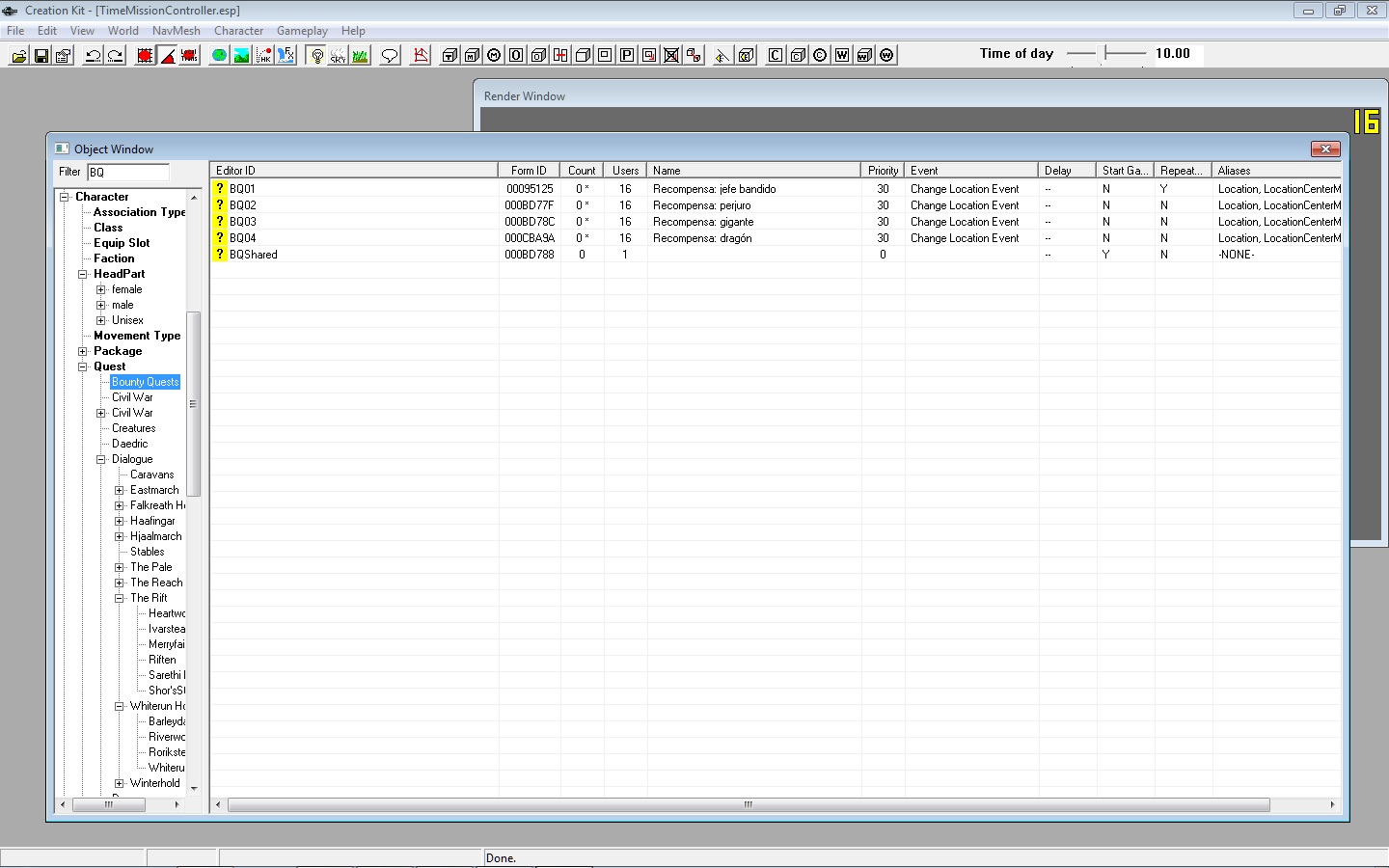Image resolution: width=1389 pixels, height=868 pixels.
Task: Expand the Package tree node
Action: (83, 351)
